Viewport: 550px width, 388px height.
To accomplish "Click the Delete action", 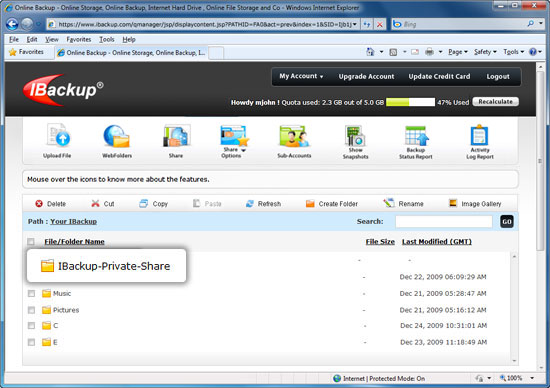I will click(x=51, y=204).
